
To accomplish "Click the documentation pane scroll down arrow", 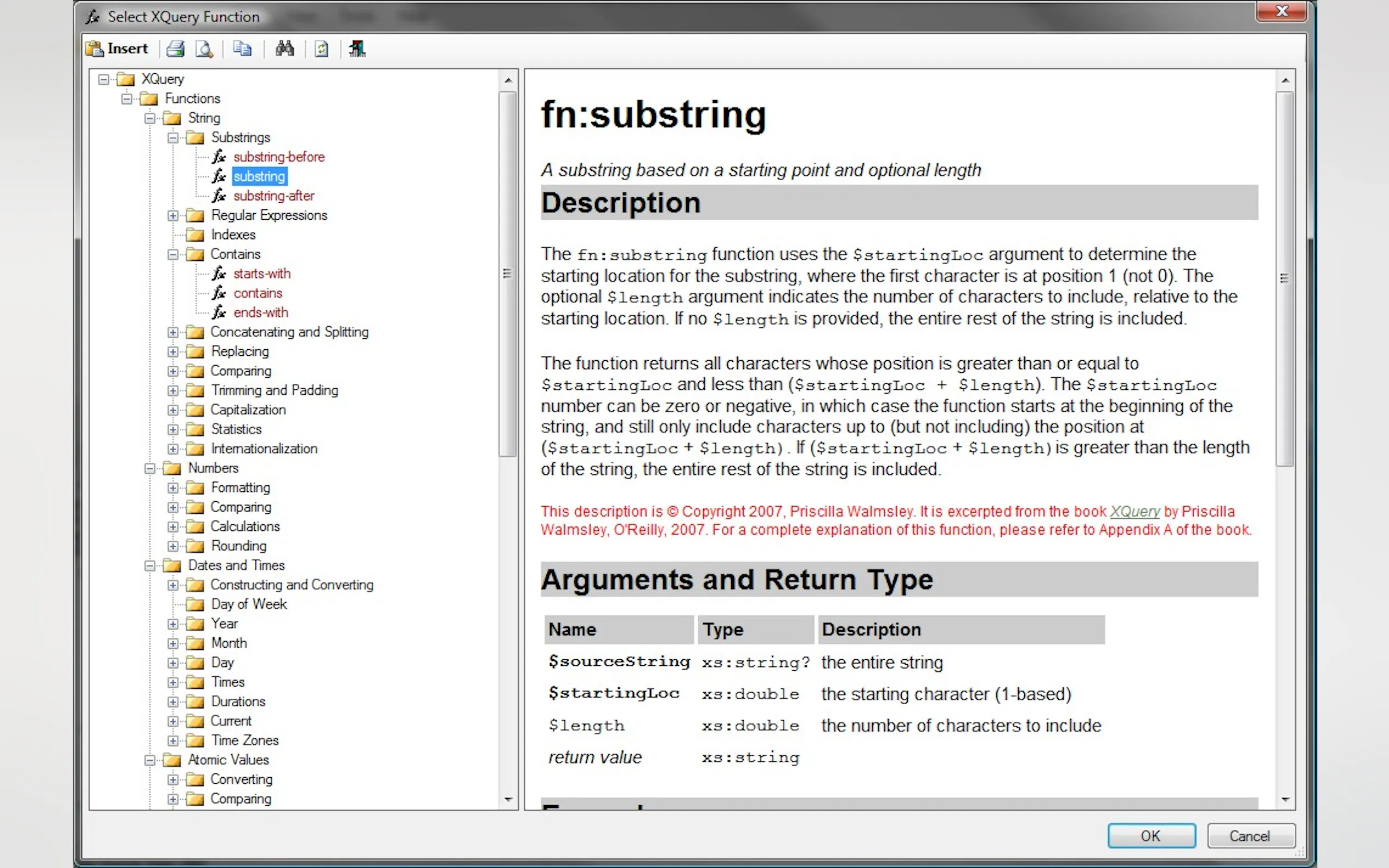I will point(1285,799).
